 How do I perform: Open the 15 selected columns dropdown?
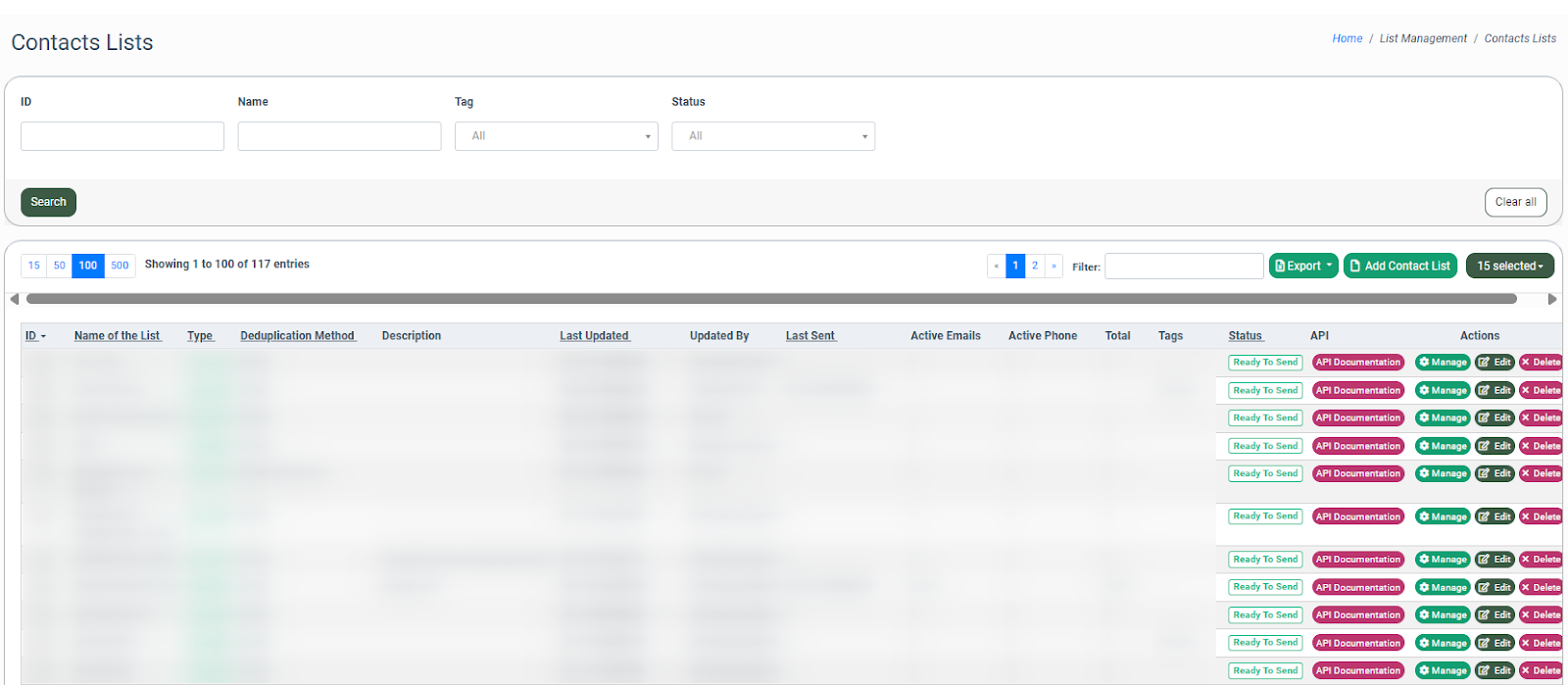[x=1509, y=266]
